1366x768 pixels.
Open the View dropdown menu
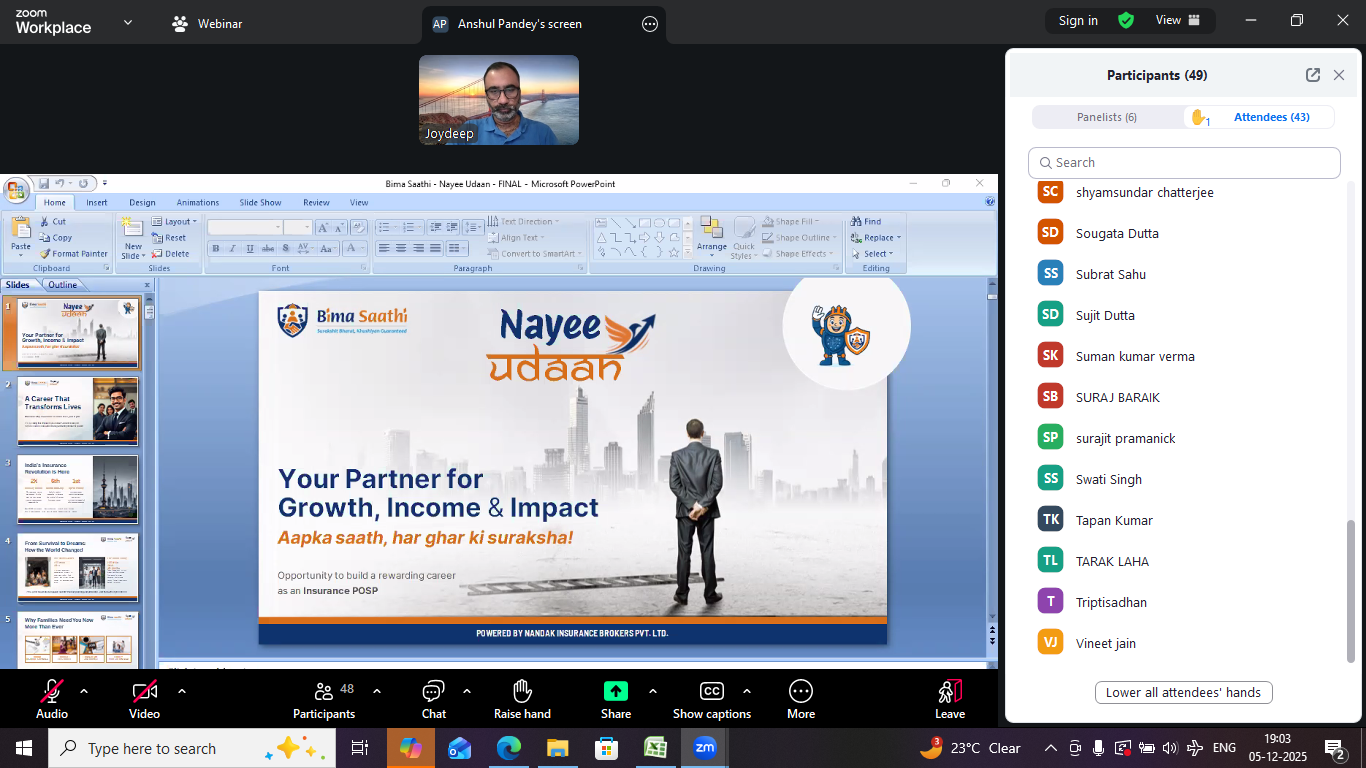pyautogui.click(x=1175, y=21)
